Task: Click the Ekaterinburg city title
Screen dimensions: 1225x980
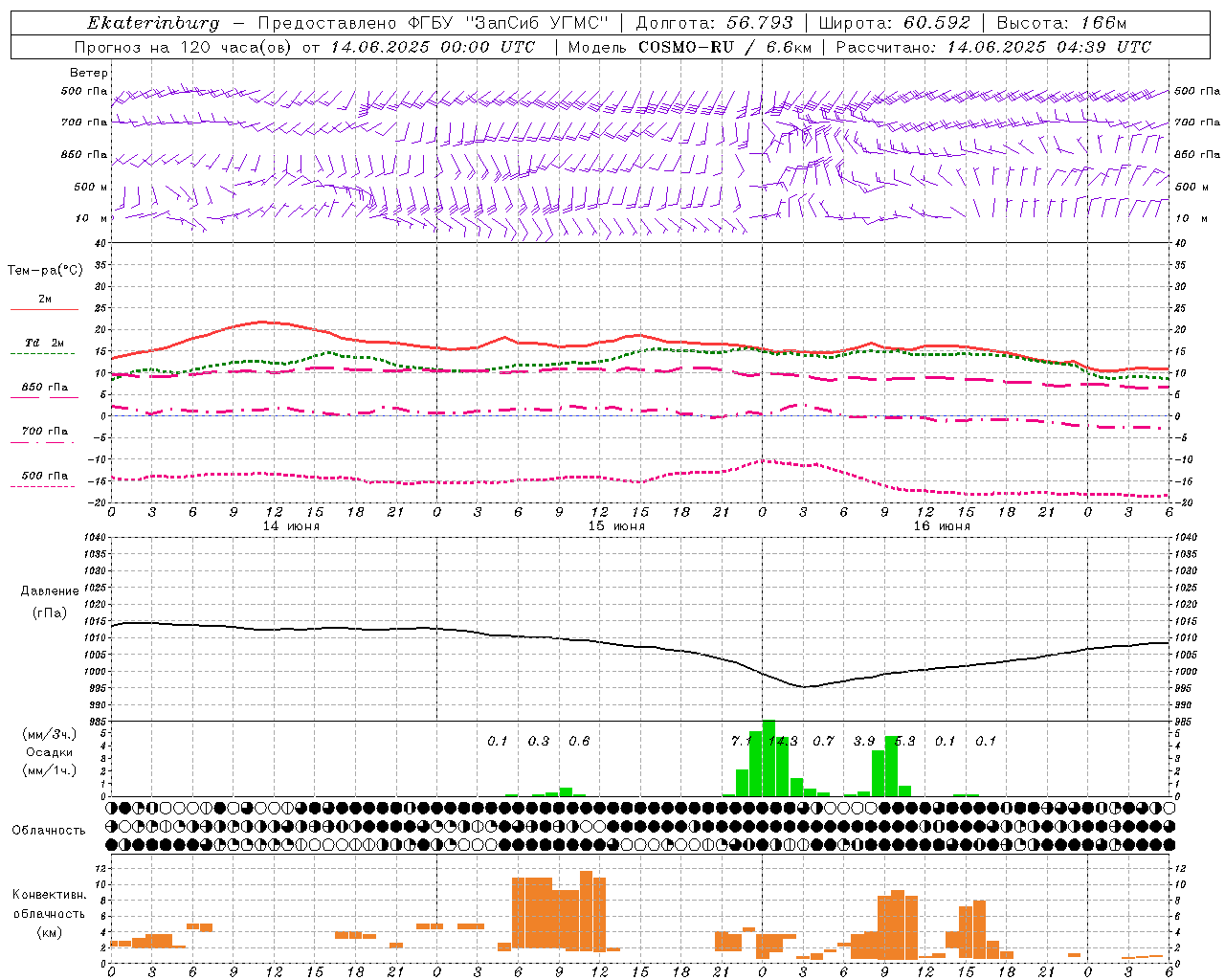Action: [153, 23]
